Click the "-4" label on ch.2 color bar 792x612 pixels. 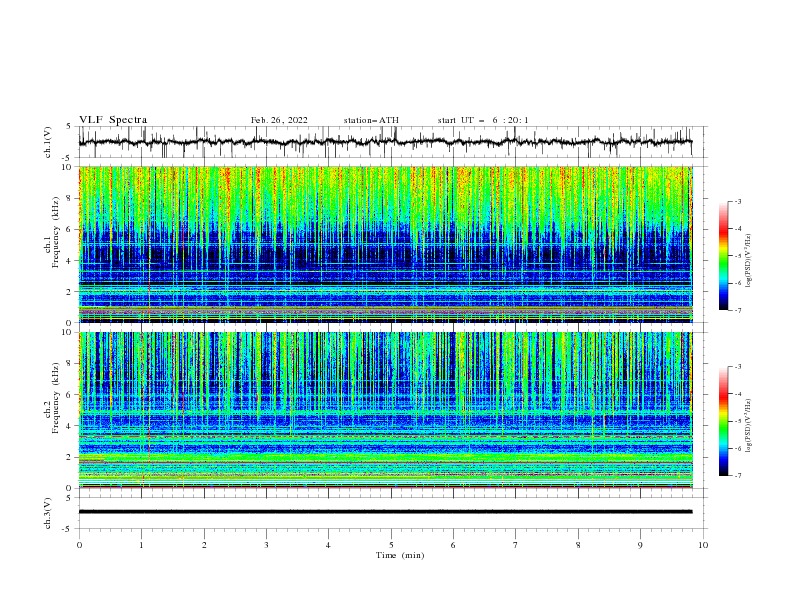pos(737,394)
